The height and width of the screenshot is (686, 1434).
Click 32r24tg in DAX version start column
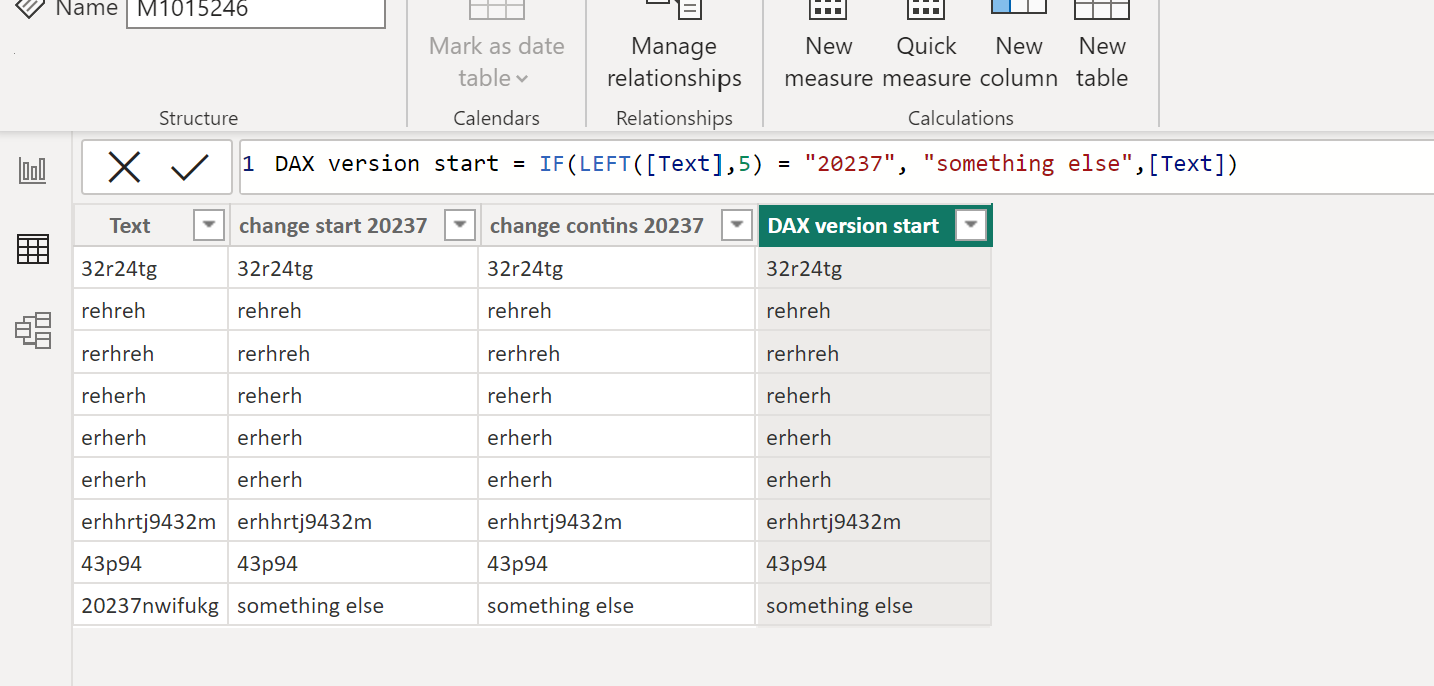click(x=874, y=268)
